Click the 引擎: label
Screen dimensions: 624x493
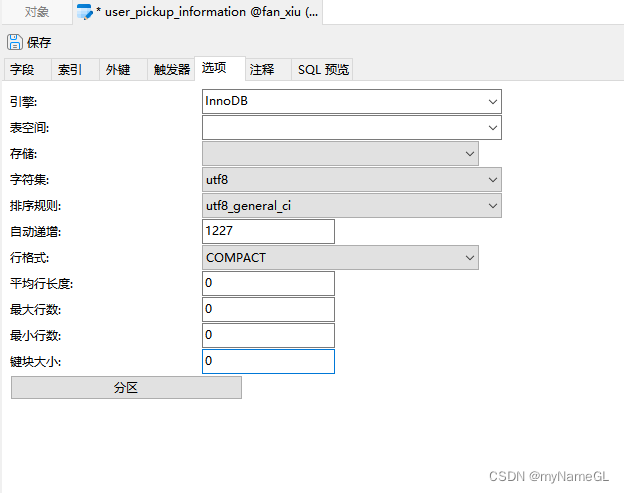23,102
